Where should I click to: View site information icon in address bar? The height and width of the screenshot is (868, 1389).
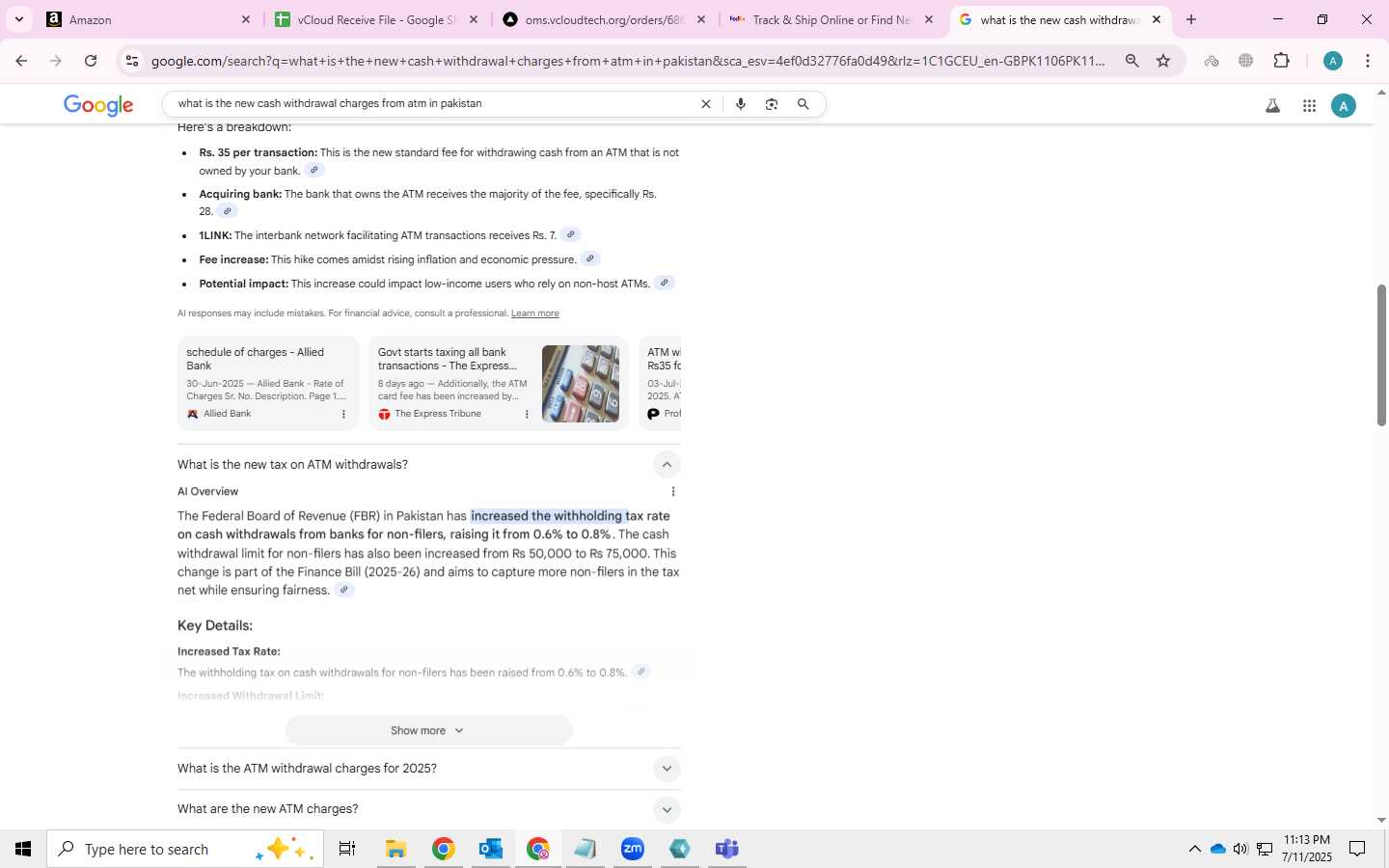(132, 61)
